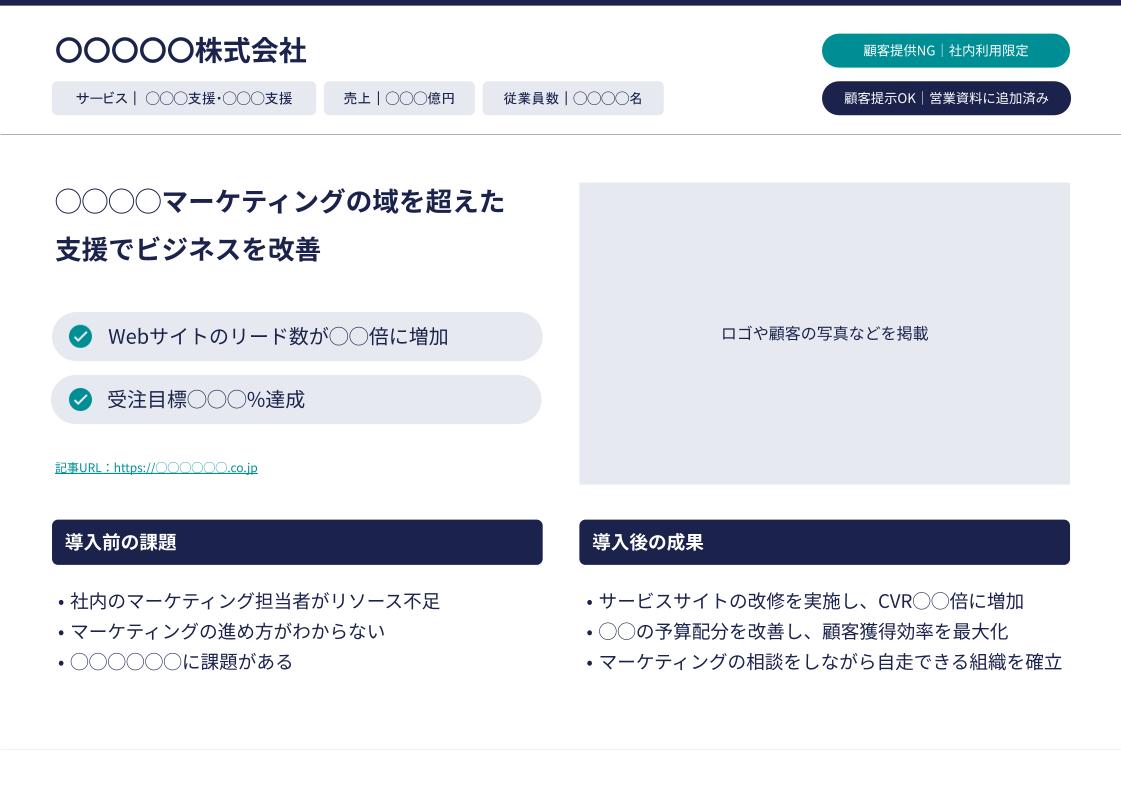The height and width of the screenshot is (793, 1121).
Task: Select the 従業員数 tag
Action: tap(572, 98)
